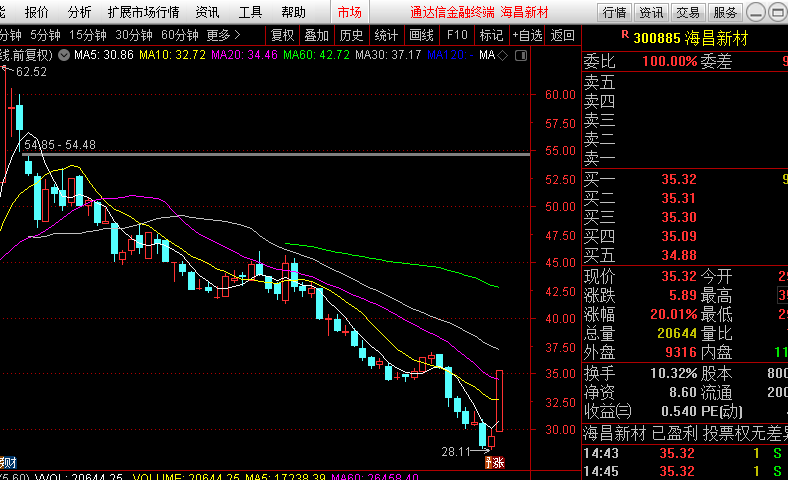Viewport: 788px width, 480px height.
Task: Click the 28.11 low price label
Action: 456,452
